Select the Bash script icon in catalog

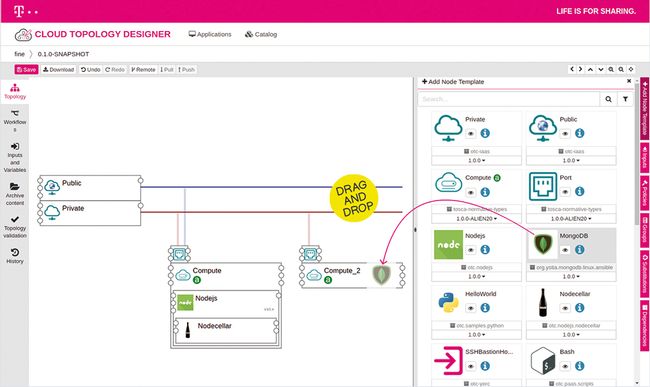(x=543, y=360)
